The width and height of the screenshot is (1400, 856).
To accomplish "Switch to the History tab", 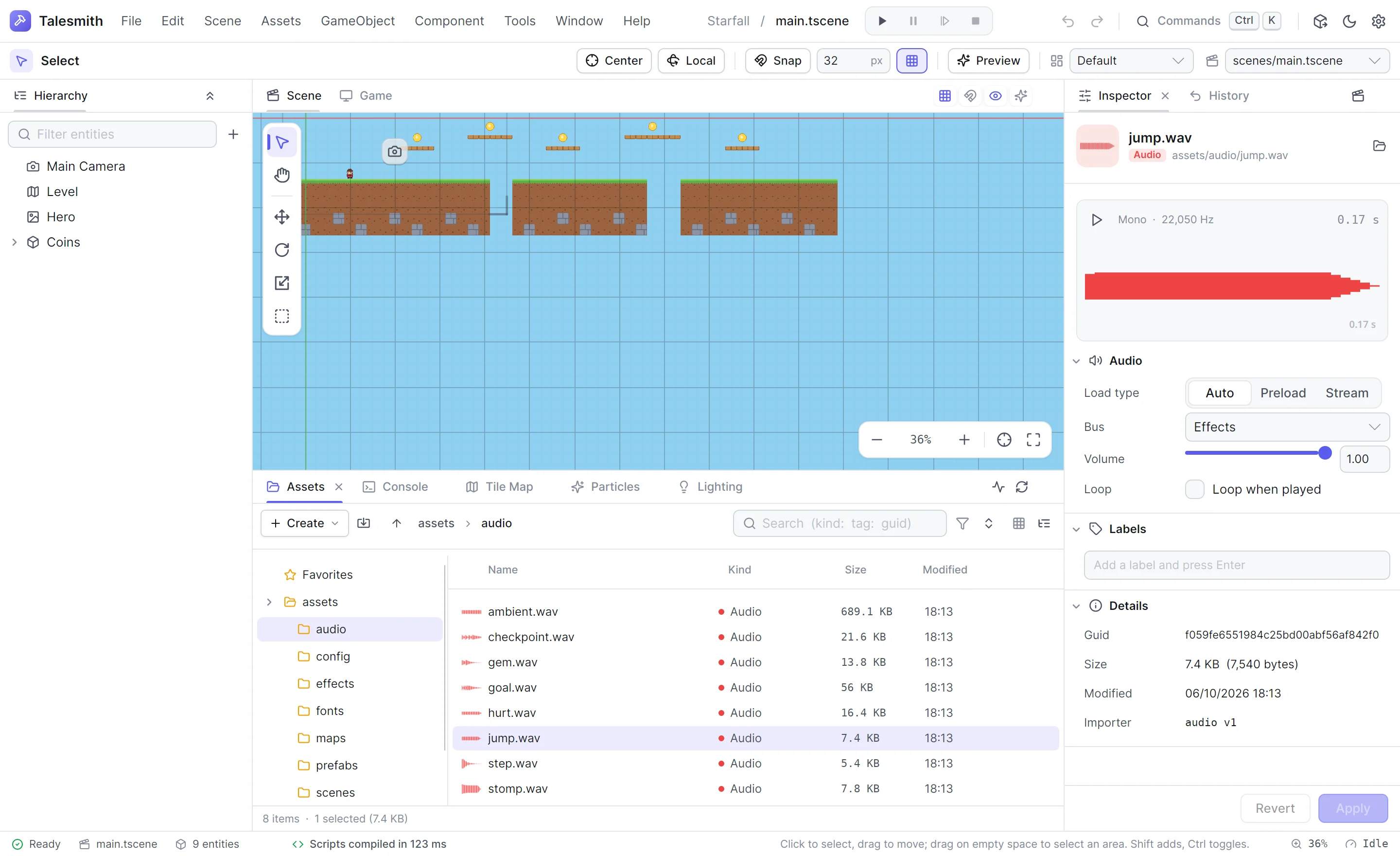I will pos(1219,95).
